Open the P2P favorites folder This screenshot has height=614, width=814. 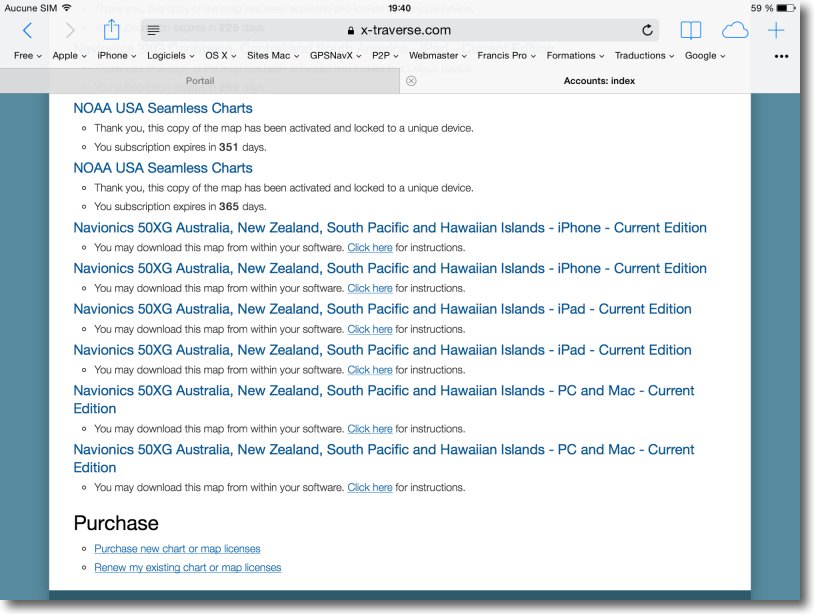[x=385, y=56]
